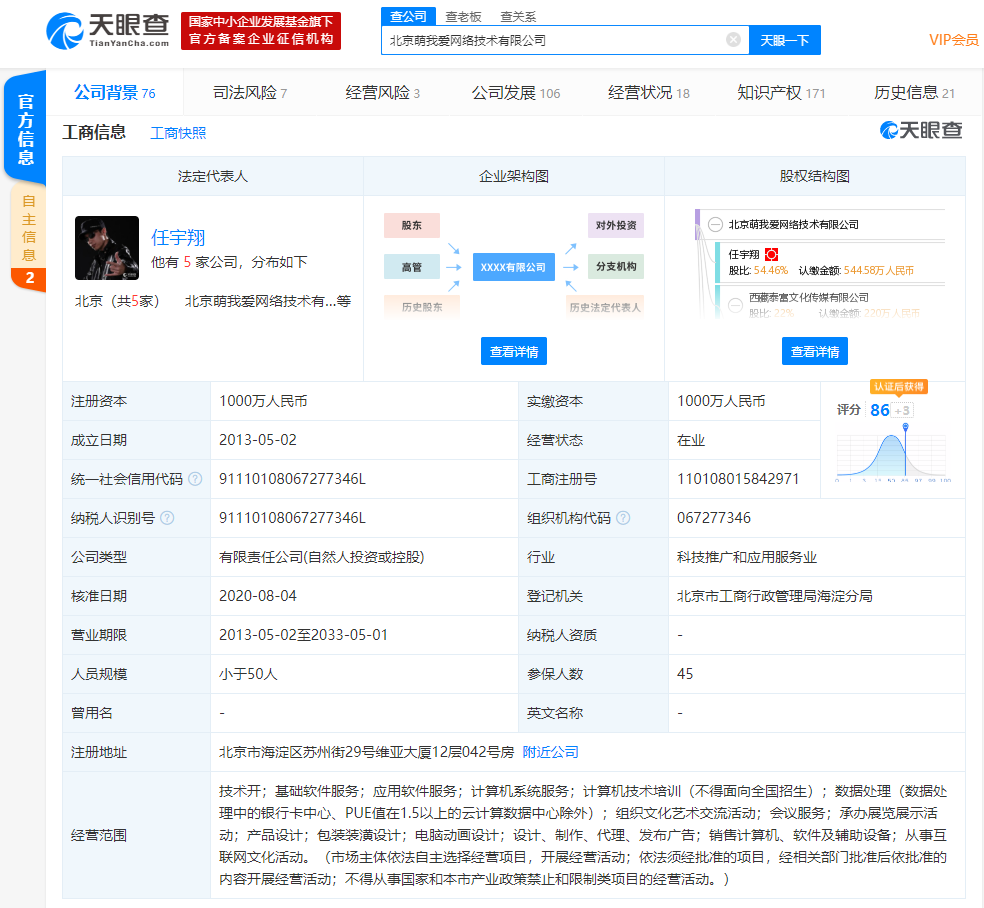Screen dimensions: 984x908
Task: Clear the search box with the X icon
Action: pos(733,40)
